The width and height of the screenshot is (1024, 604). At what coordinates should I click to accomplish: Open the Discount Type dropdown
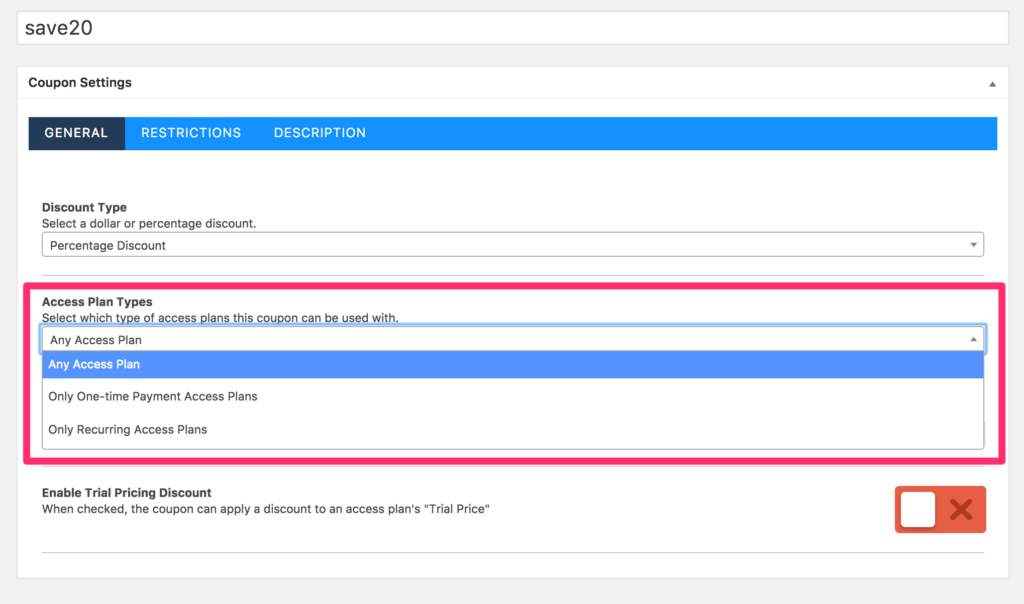(513, 245)
